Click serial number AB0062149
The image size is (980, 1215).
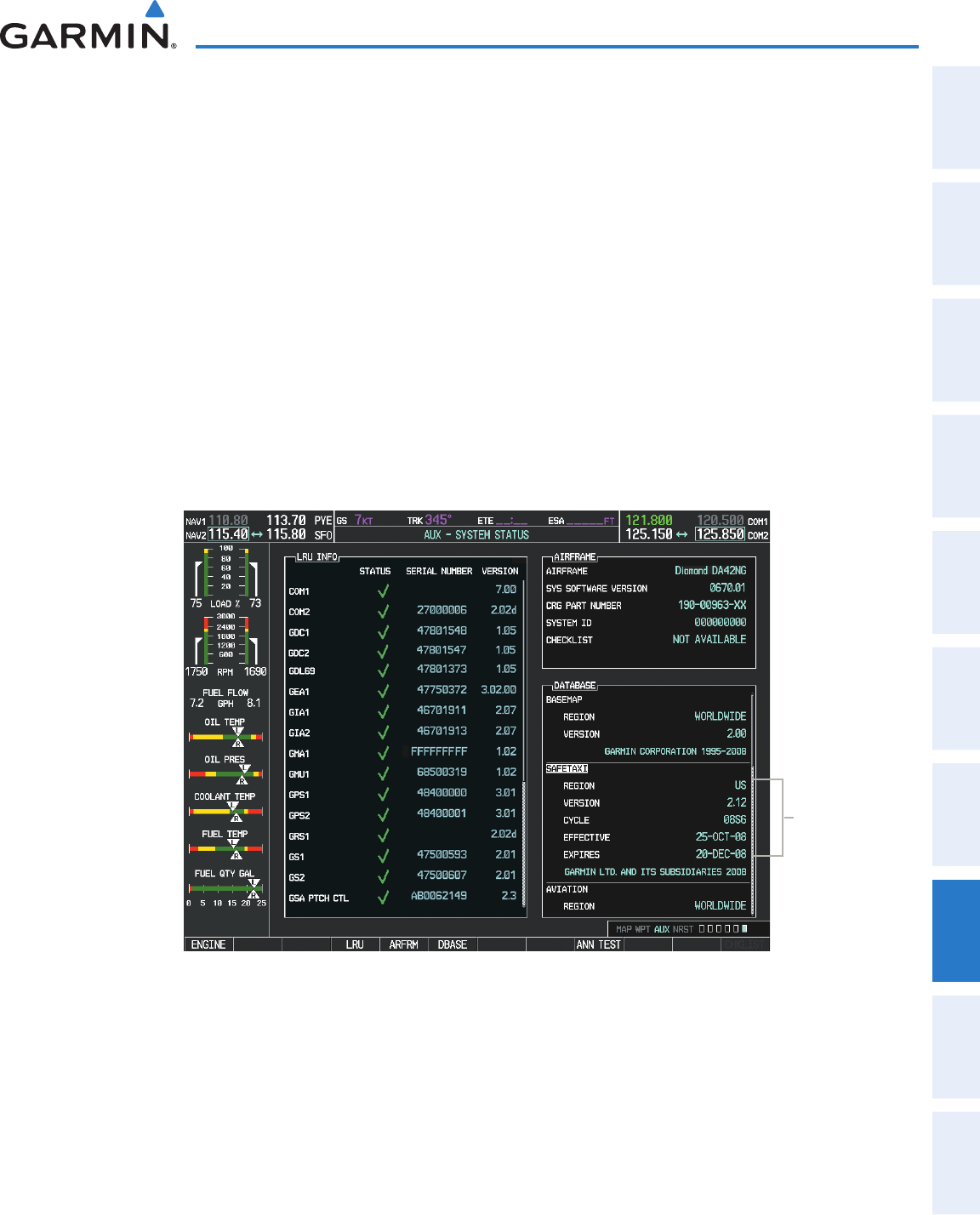pyautogui.click(x=439, y=896)
